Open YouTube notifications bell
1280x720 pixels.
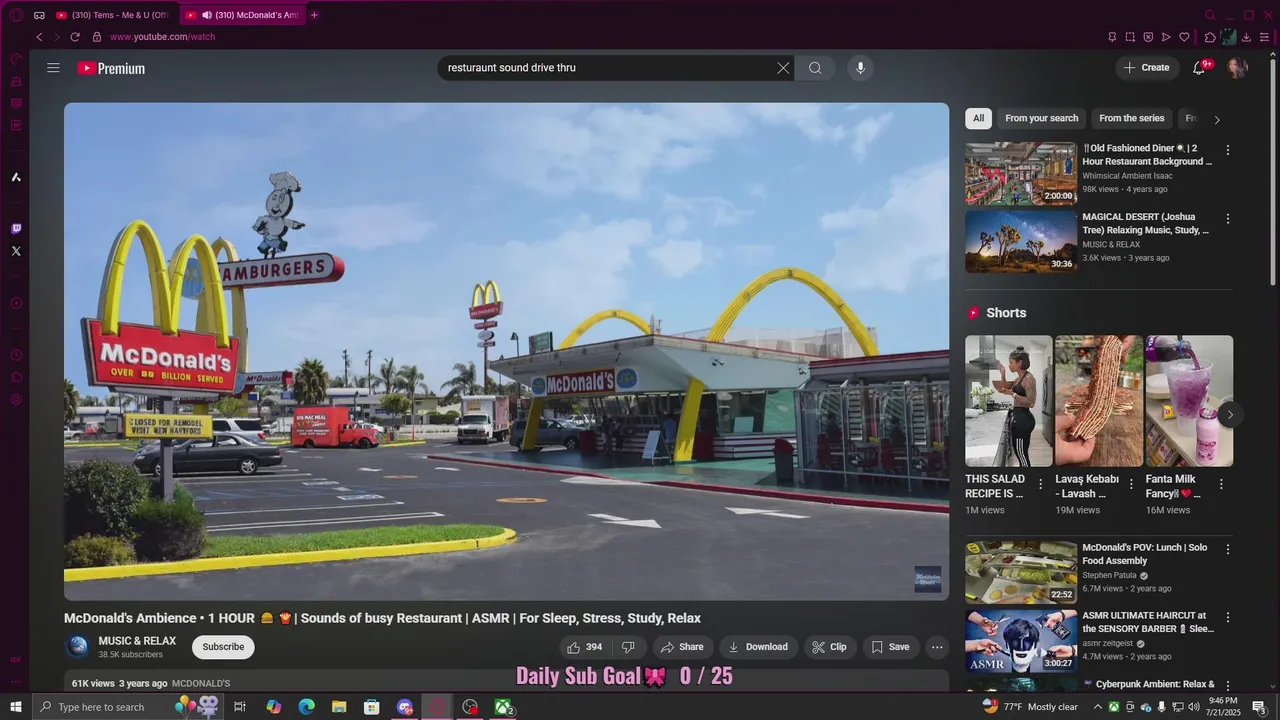click(x=1200, y=67)
